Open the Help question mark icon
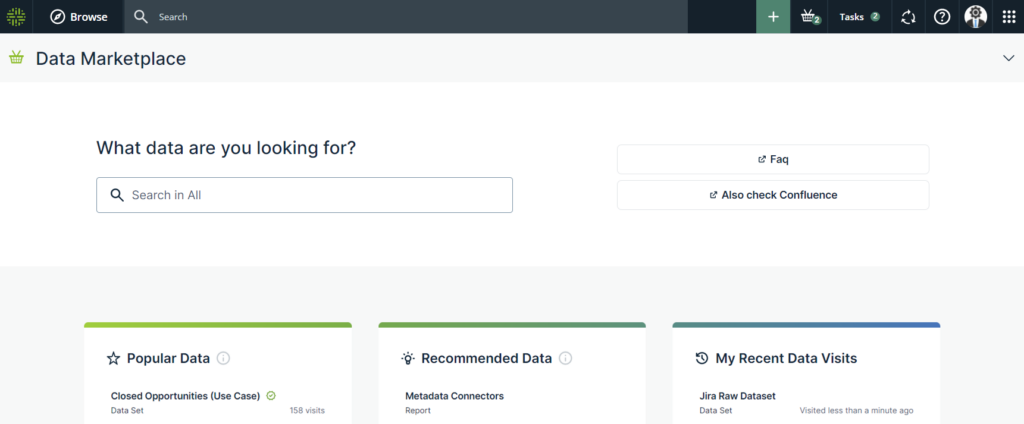Screen dimensions: 1024x424 [941, 17]
